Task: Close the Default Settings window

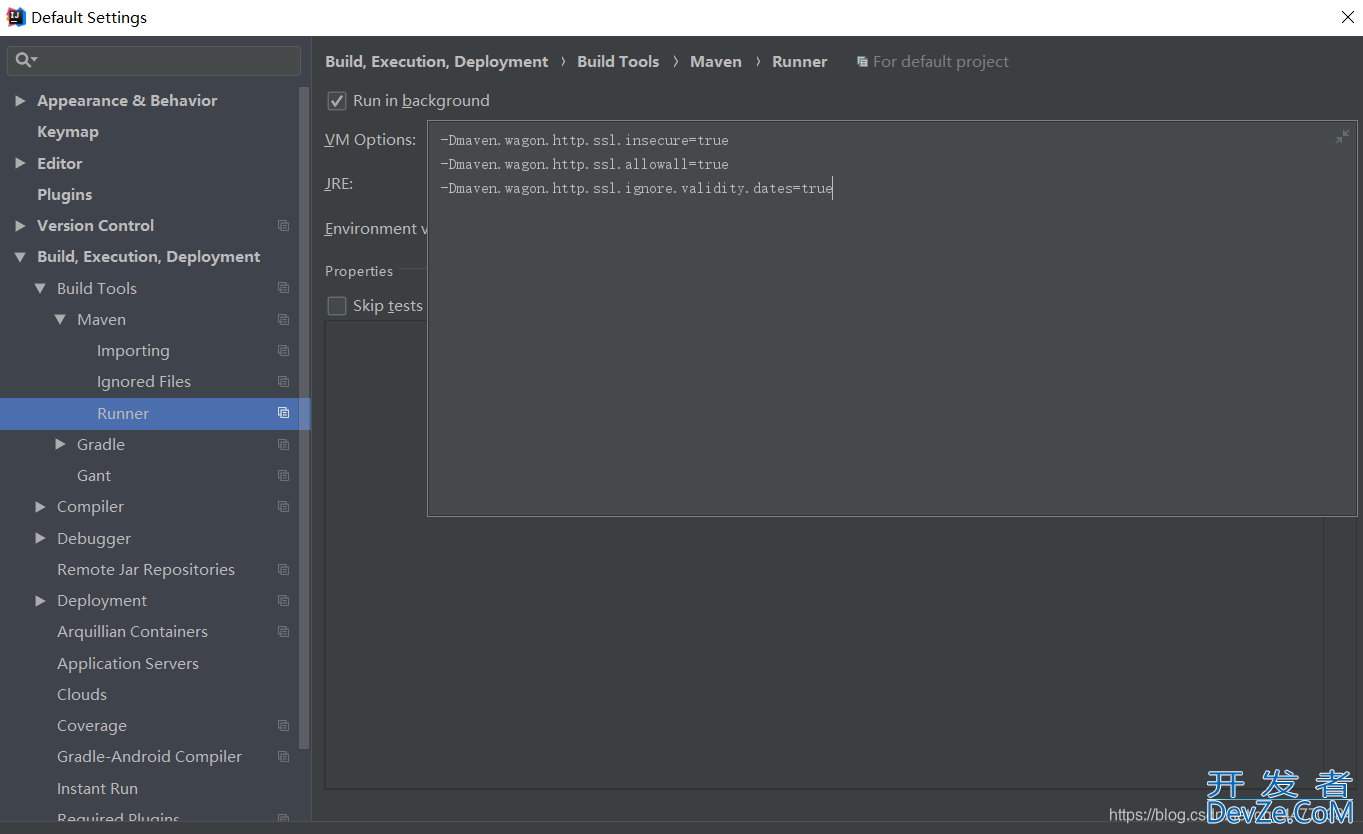Action: pyautogui.click(x=1346, y=17)
